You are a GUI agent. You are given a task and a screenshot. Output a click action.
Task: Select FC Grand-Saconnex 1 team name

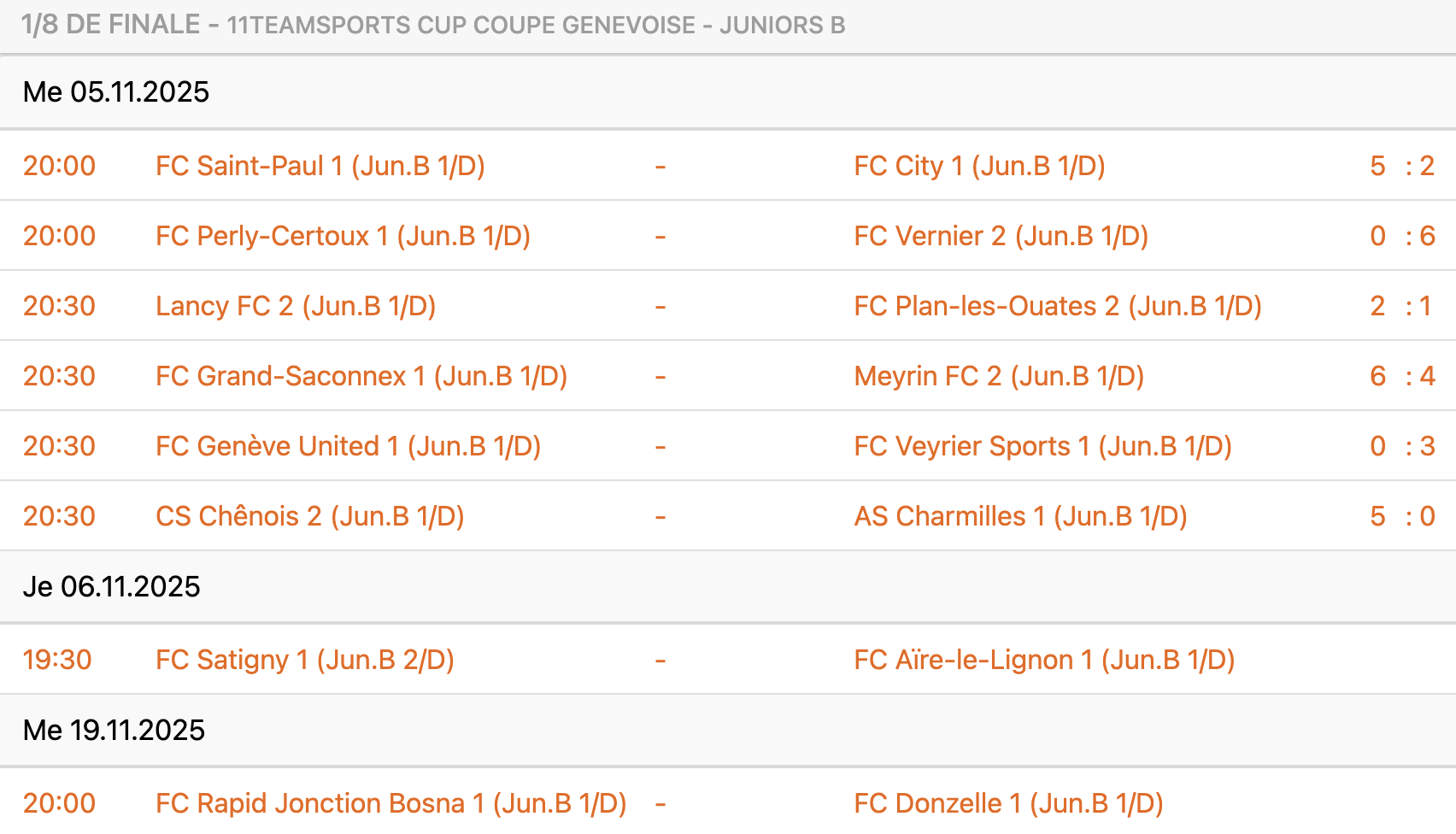(361, 376)
